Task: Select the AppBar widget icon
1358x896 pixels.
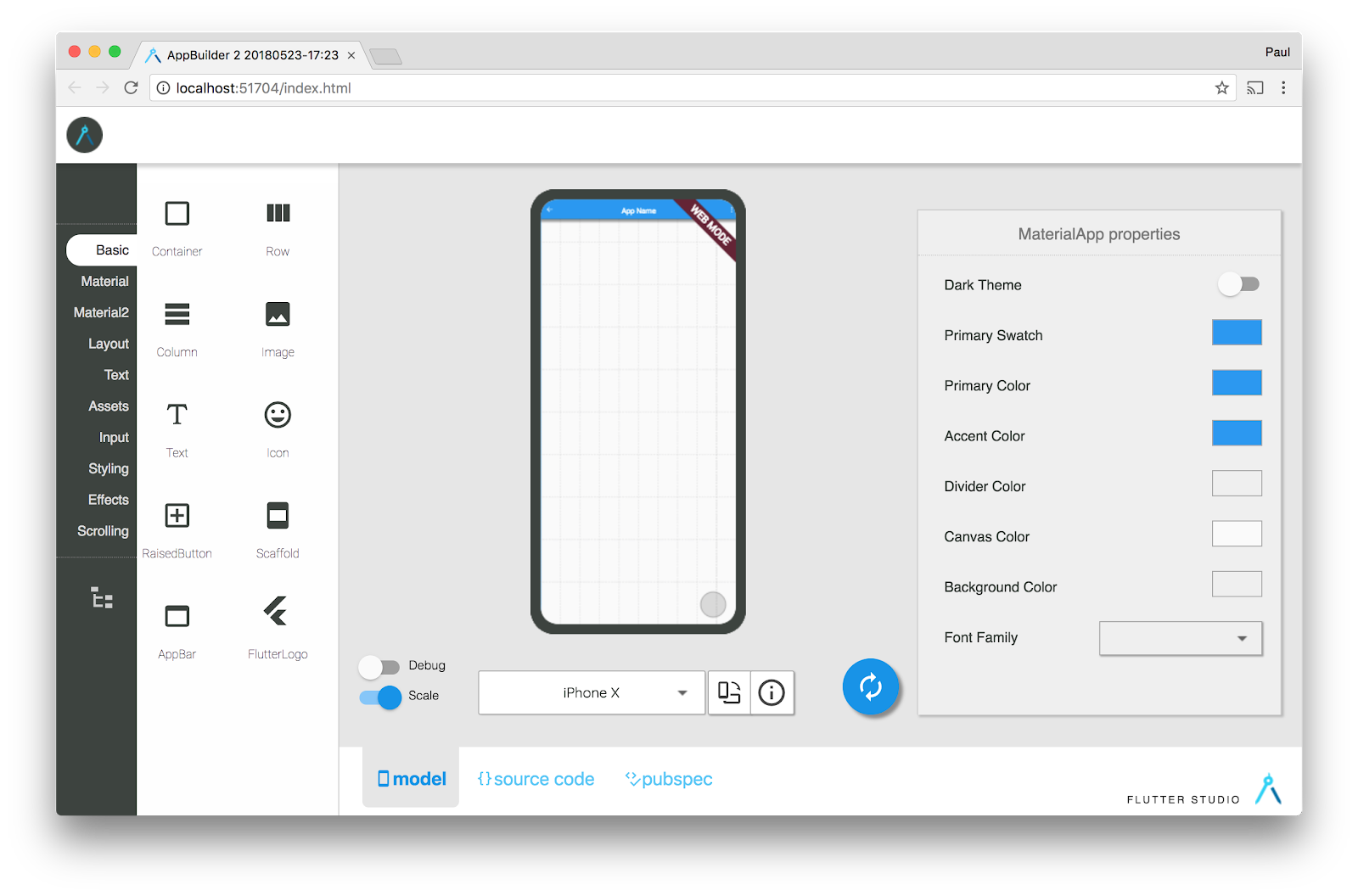Action: coord(176,615)
